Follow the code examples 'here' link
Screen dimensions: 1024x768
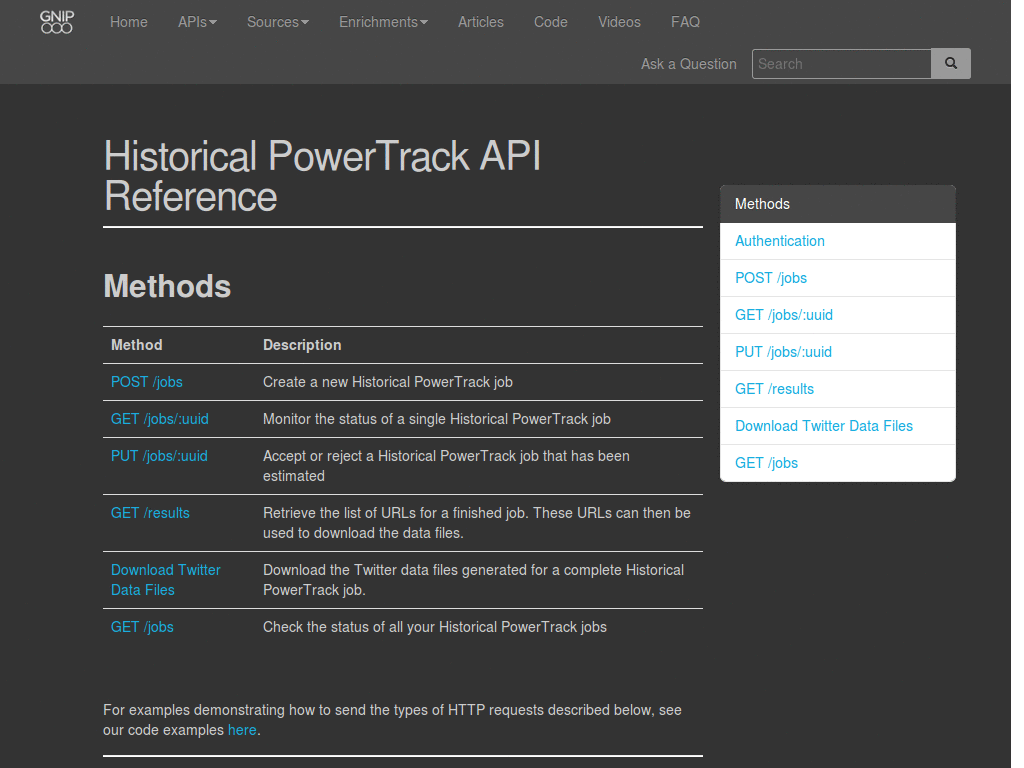242,730
